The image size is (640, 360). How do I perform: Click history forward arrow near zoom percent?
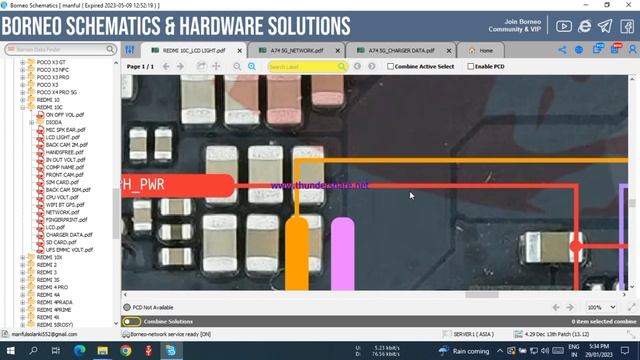point(570,307)
